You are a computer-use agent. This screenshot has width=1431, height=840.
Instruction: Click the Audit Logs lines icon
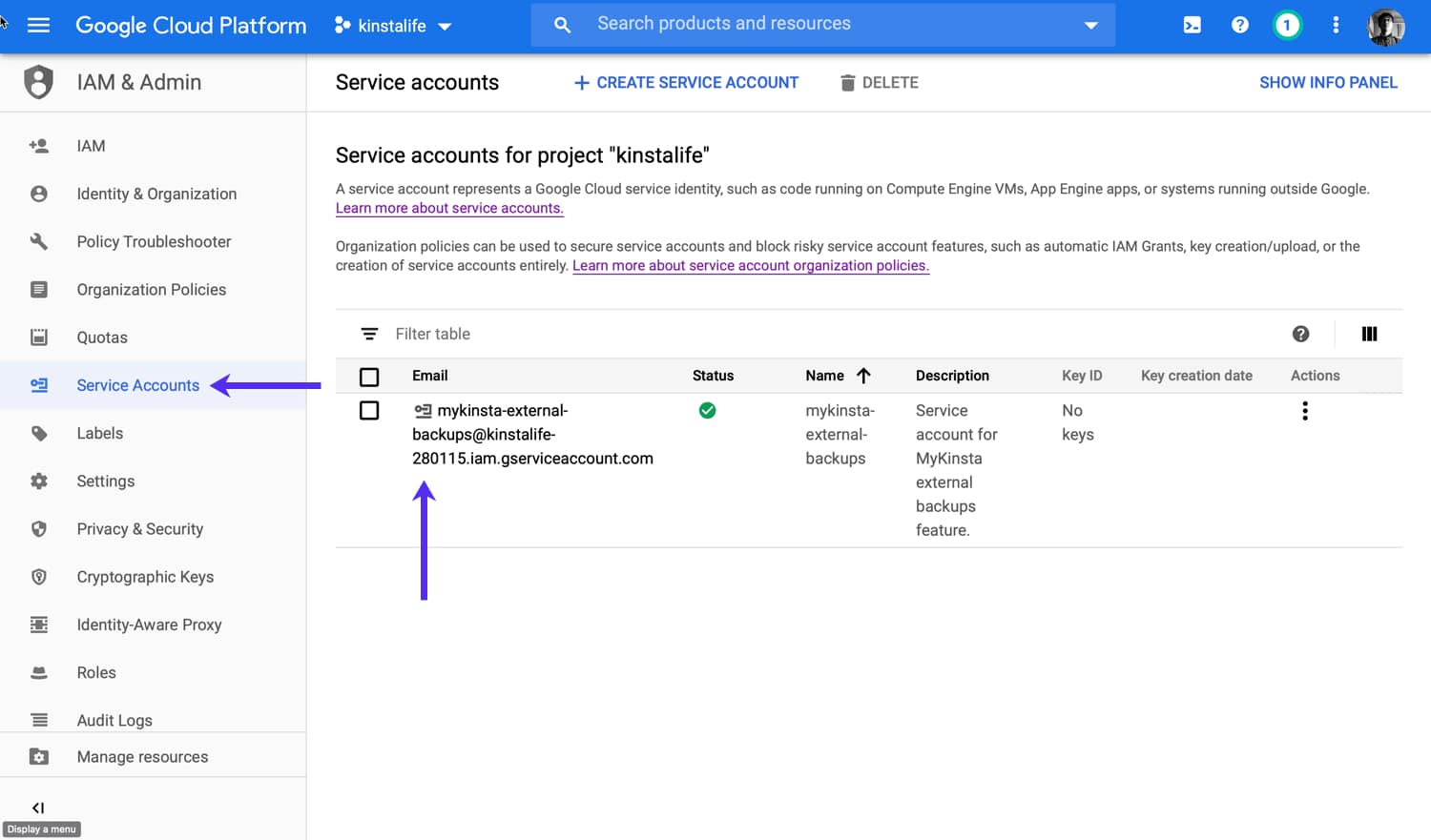click(x=38, y=720)
